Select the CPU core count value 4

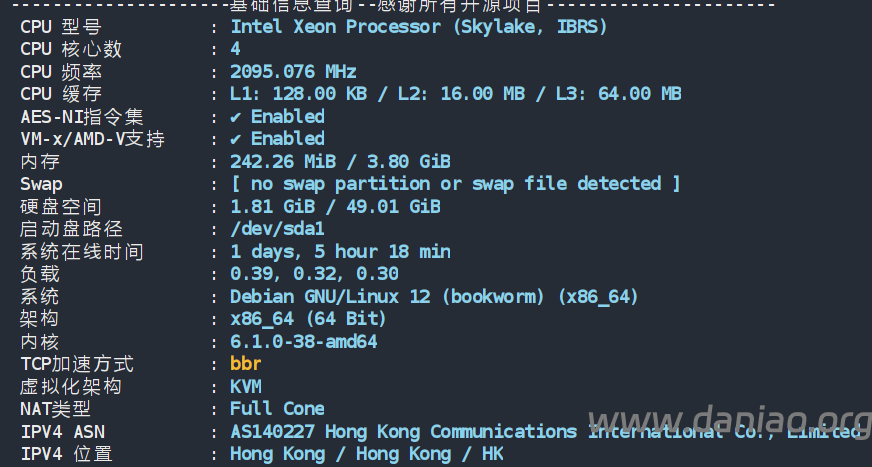point(235,49)
